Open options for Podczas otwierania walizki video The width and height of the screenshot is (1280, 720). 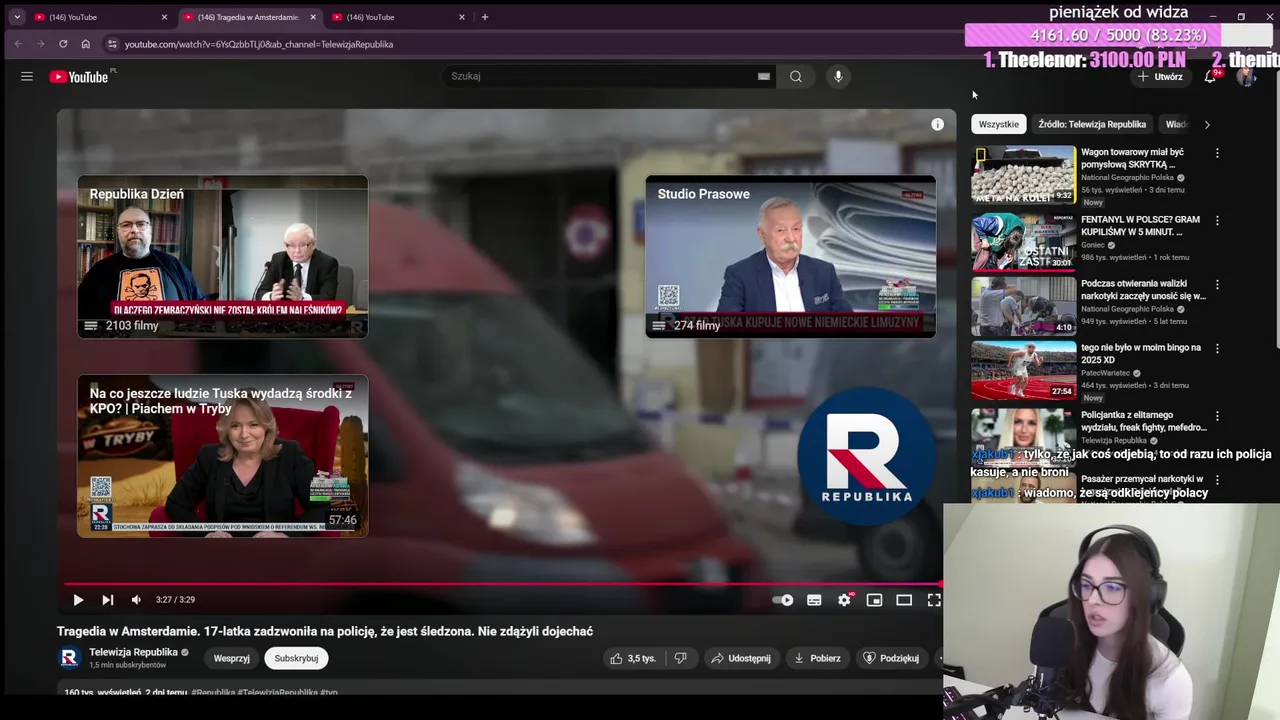coord(1217,284)
